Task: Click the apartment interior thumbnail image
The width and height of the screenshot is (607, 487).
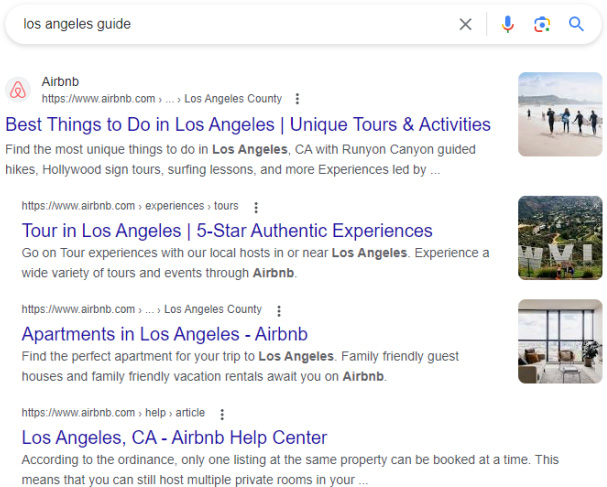Action: [560, 341]
